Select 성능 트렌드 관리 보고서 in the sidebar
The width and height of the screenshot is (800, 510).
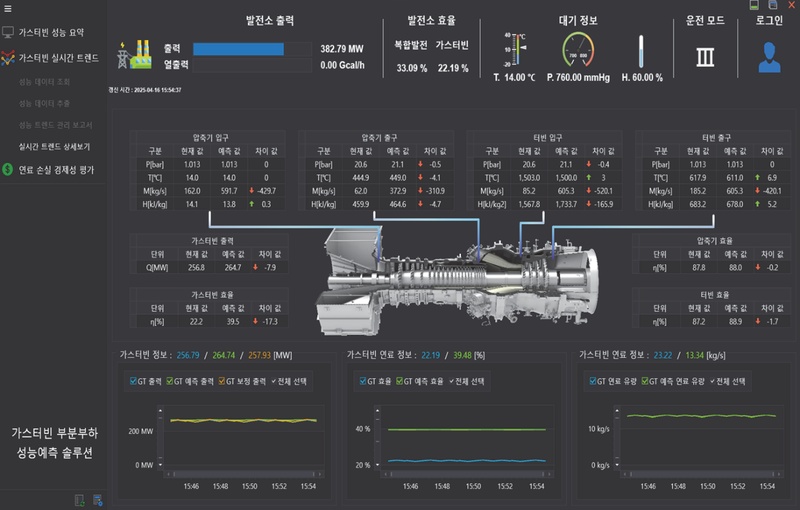coord(56,125)
